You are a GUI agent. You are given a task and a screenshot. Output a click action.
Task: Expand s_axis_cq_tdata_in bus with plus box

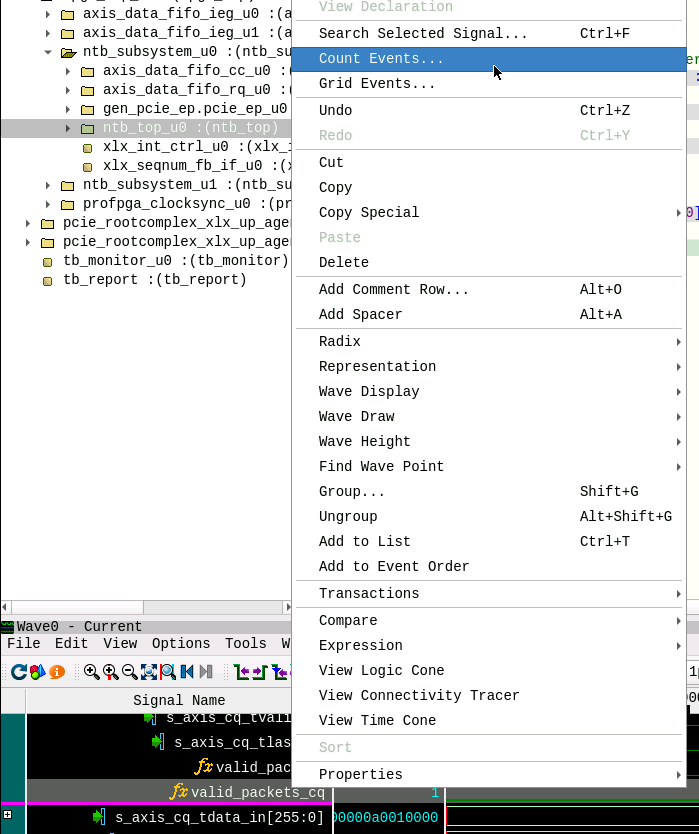click(8, 816)
